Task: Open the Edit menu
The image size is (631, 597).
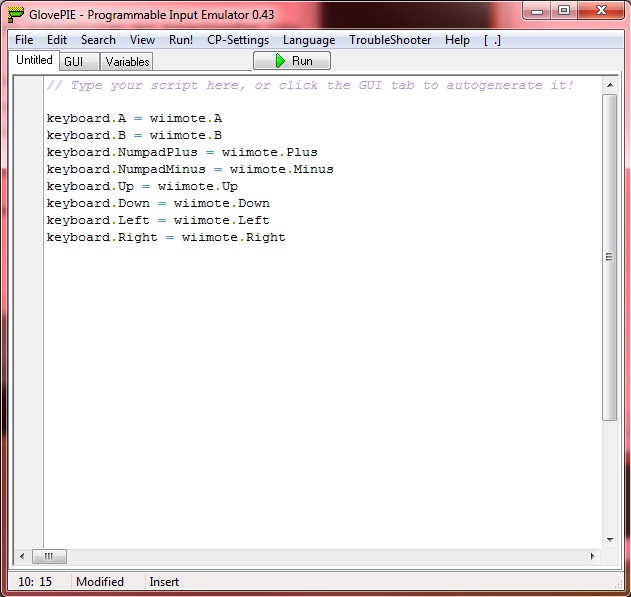Action: 57,40
